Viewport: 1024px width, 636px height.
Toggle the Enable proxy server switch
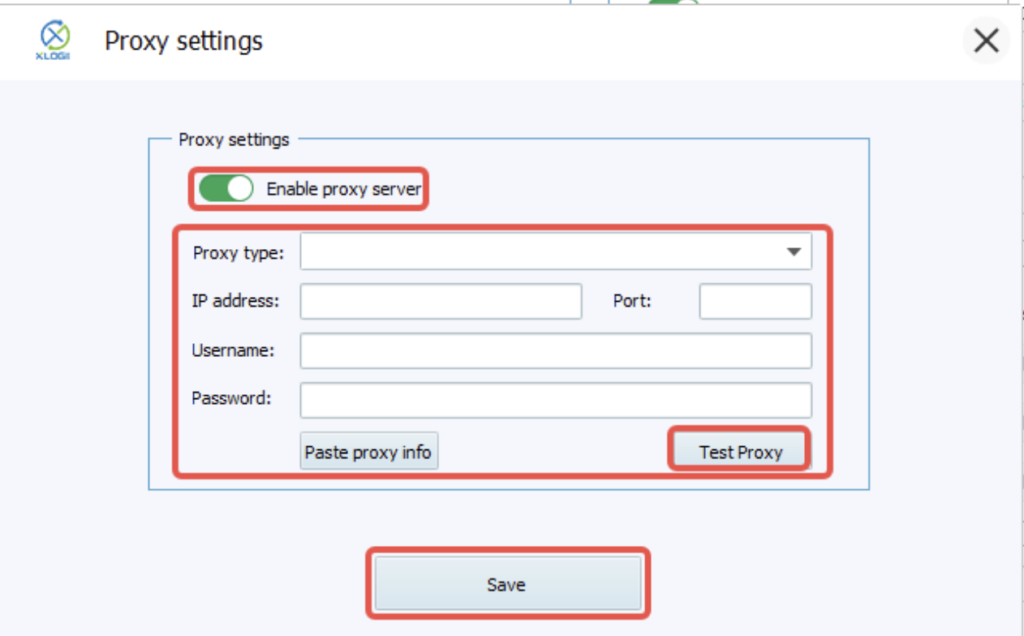point(226,189)
